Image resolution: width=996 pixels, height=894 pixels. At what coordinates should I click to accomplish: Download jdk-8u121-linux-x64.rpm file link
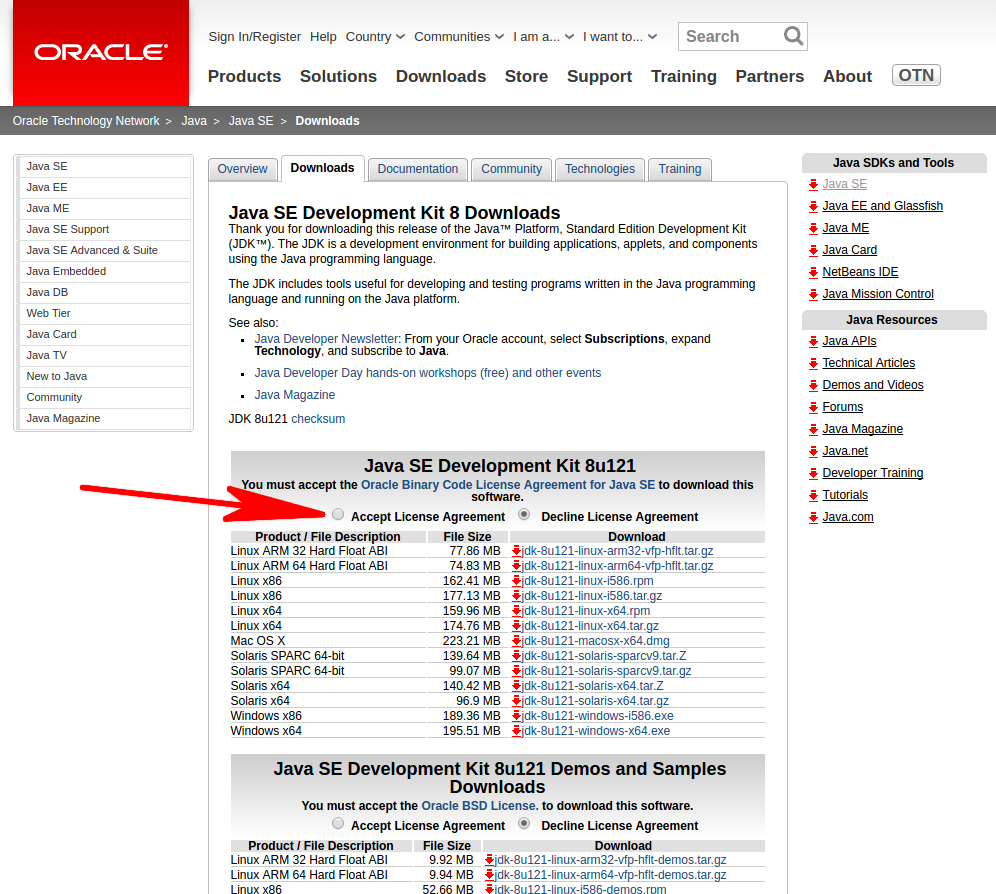pos(586,611)
